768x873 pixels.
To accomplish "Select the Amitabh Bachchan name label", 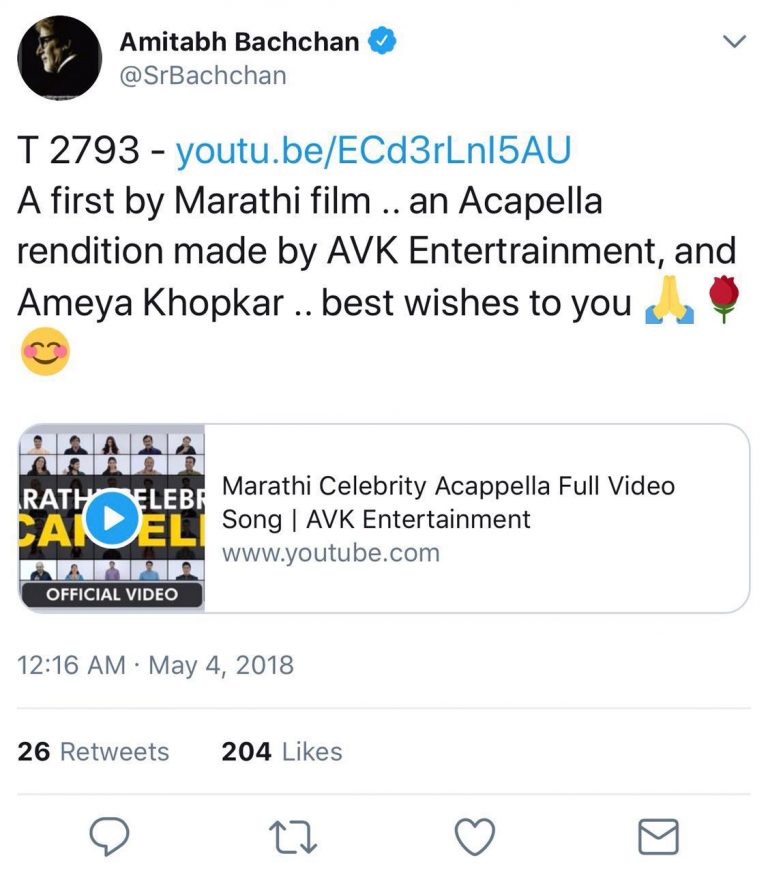I will tap(242, 40).
